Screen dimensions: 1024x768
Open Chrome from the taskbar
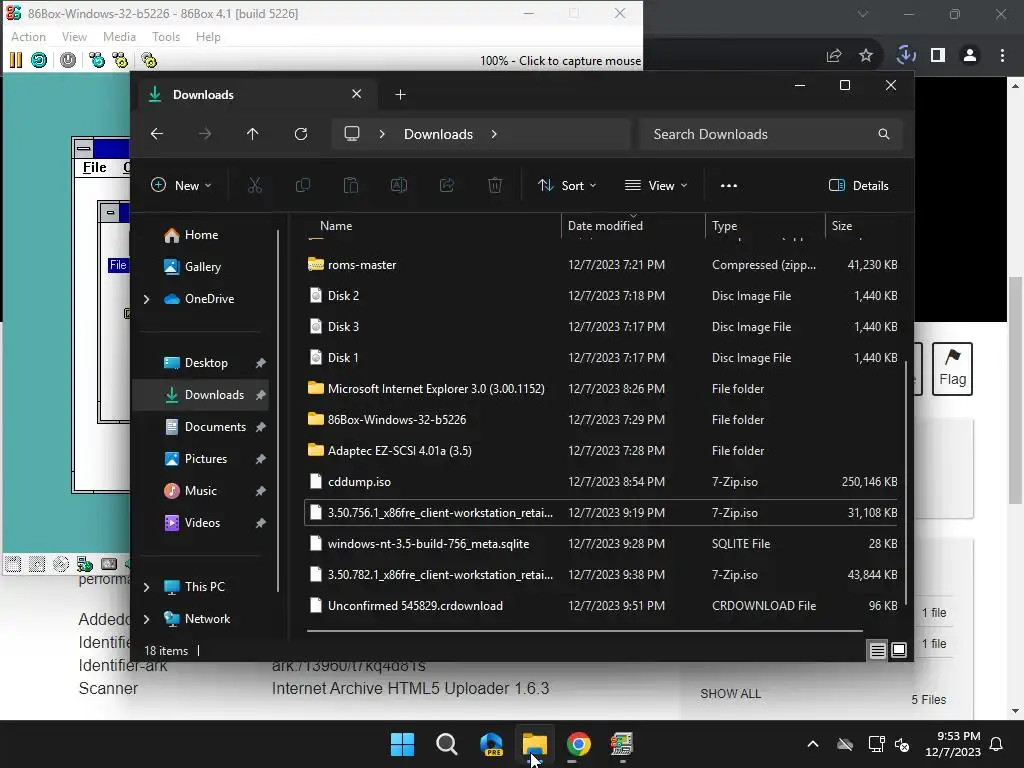click(x=579, y=744)
